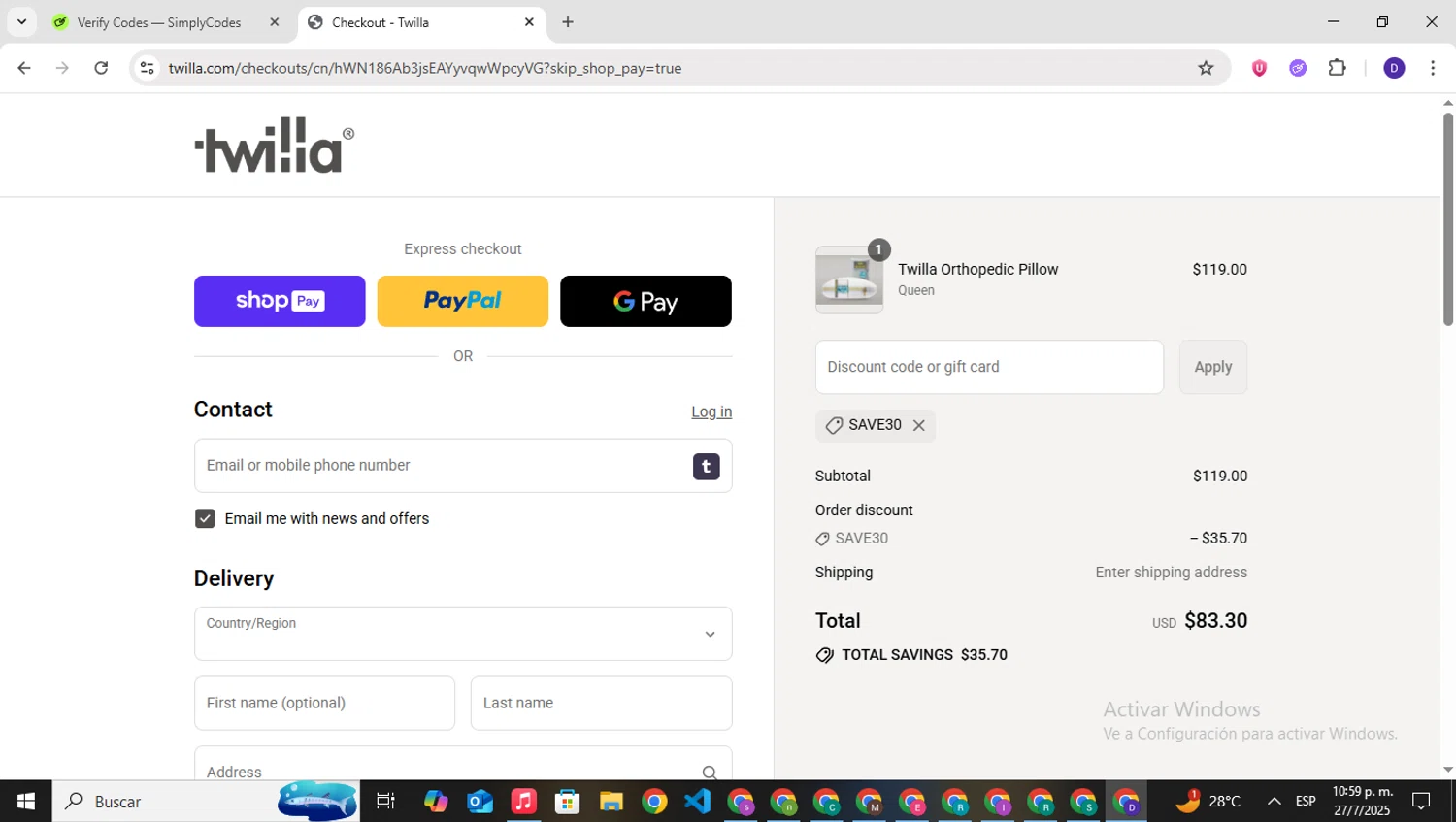Open the music app in the taskbar
1456x822 pixels.
(523, 802)
